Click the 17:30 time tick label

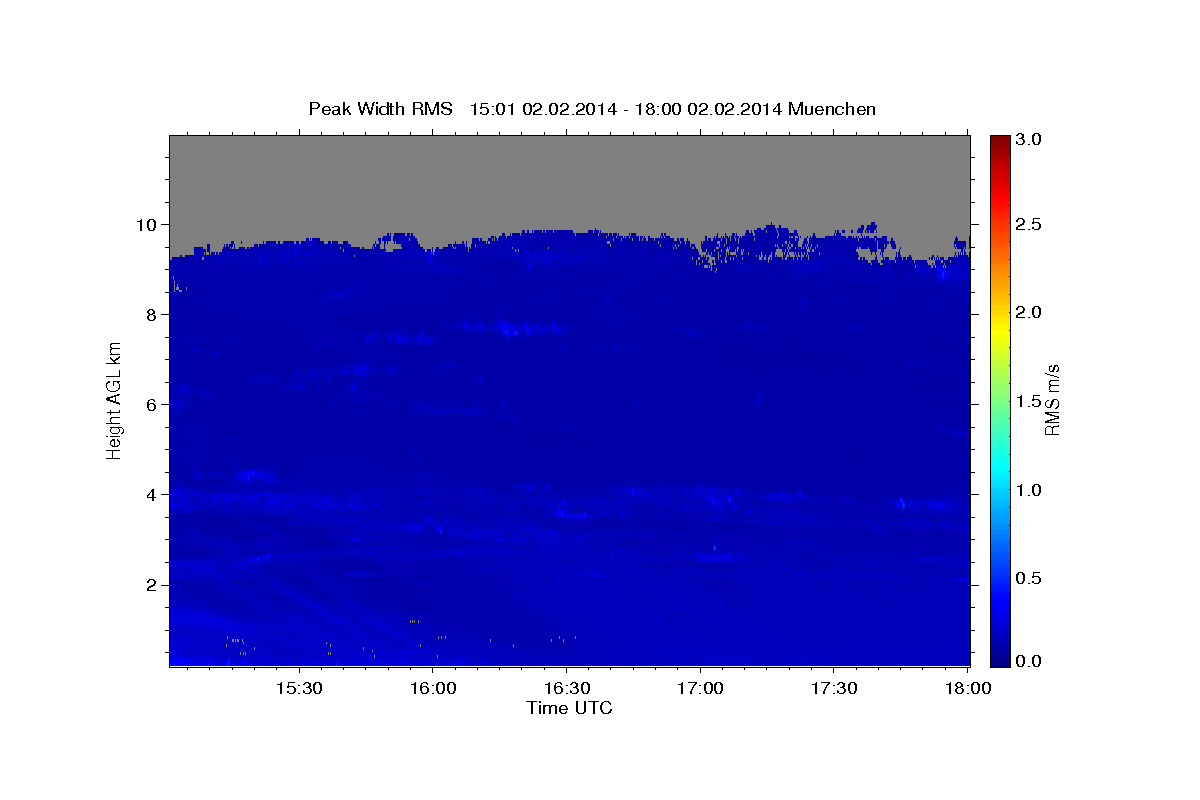coord(834,689)
